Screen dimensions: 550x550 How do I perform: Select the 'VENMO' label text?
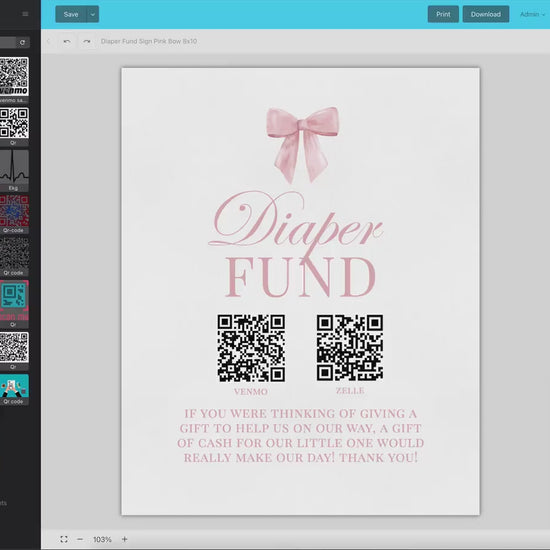[x=251, y=392]
